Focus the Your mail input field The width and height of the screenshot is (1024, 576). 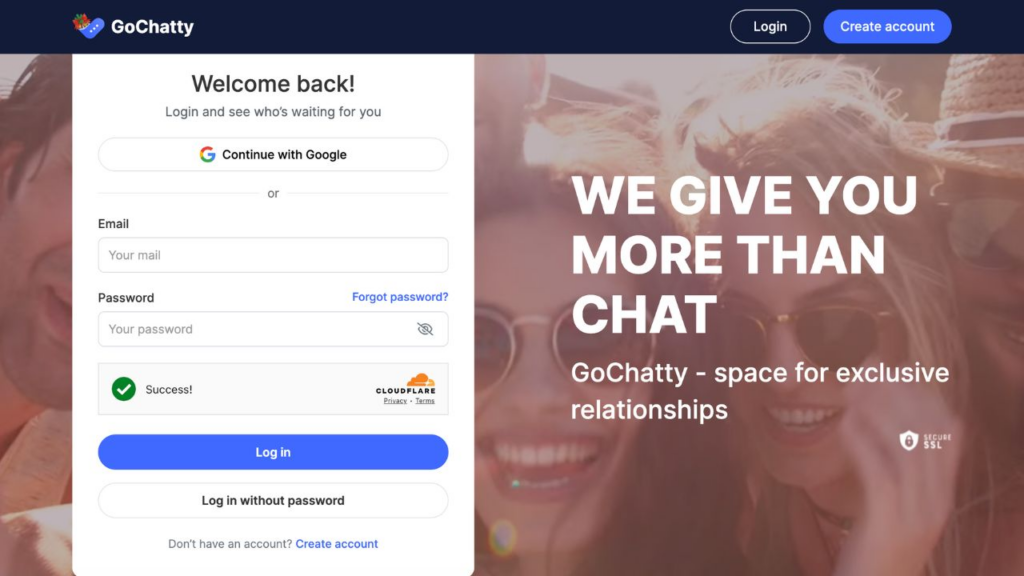pyautogui.click(x=273, y=255)
